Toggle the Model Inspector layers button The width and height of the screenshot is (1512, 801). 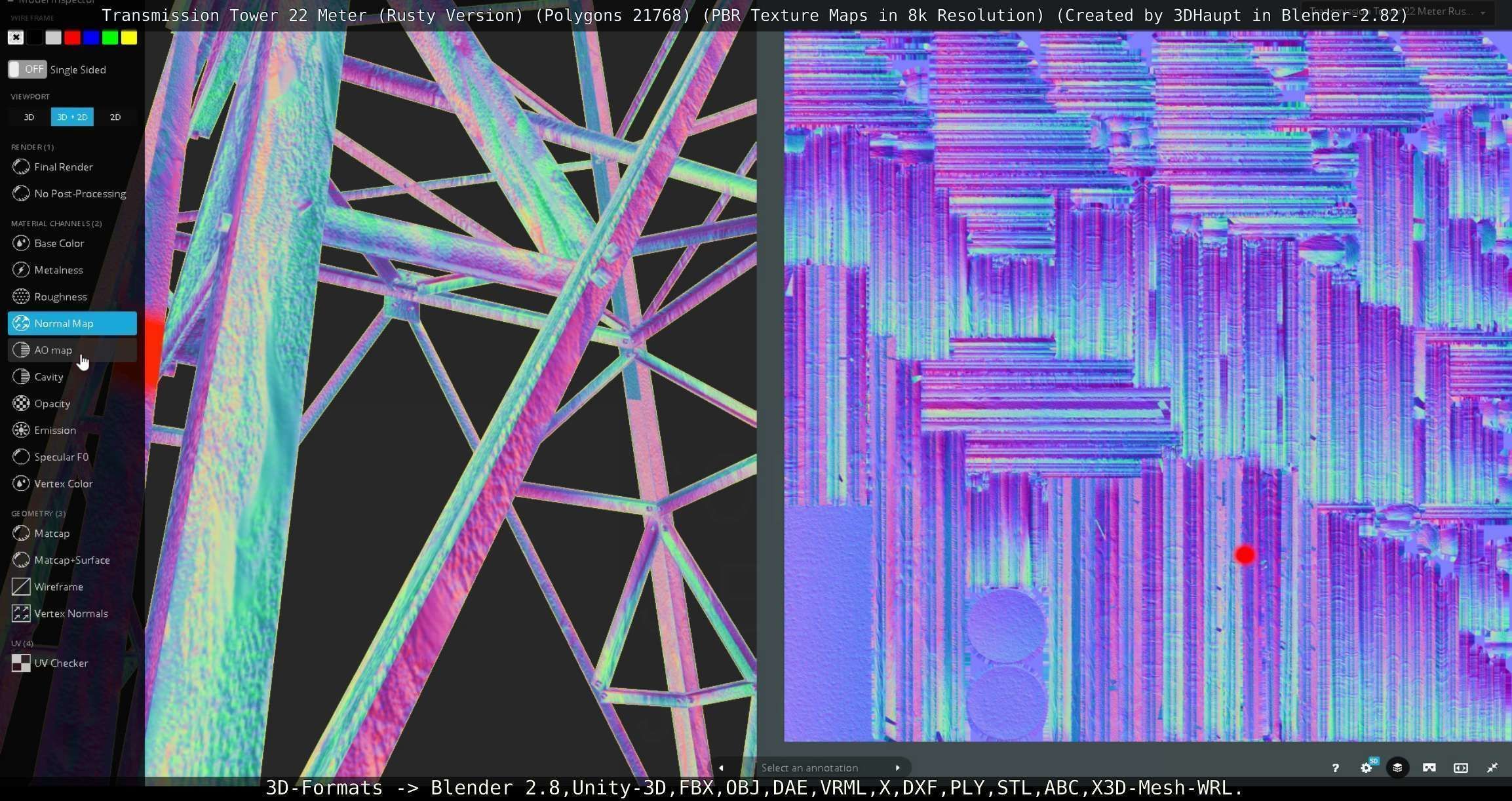1398,768
